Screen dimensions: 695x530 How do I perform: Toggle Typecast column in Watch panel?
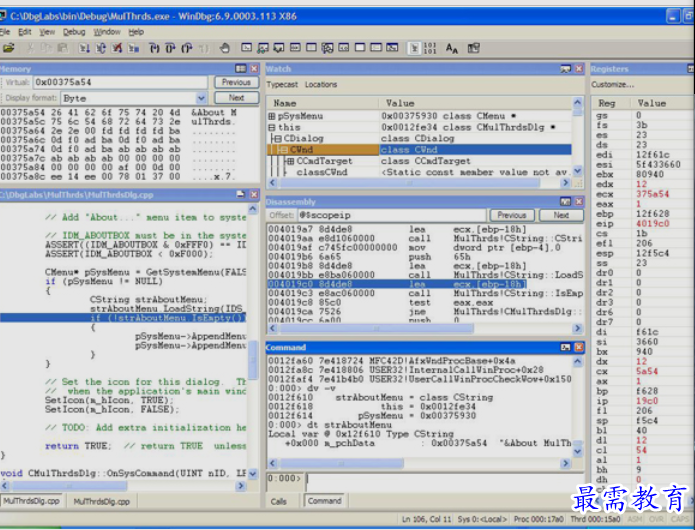tap(282, 84)
